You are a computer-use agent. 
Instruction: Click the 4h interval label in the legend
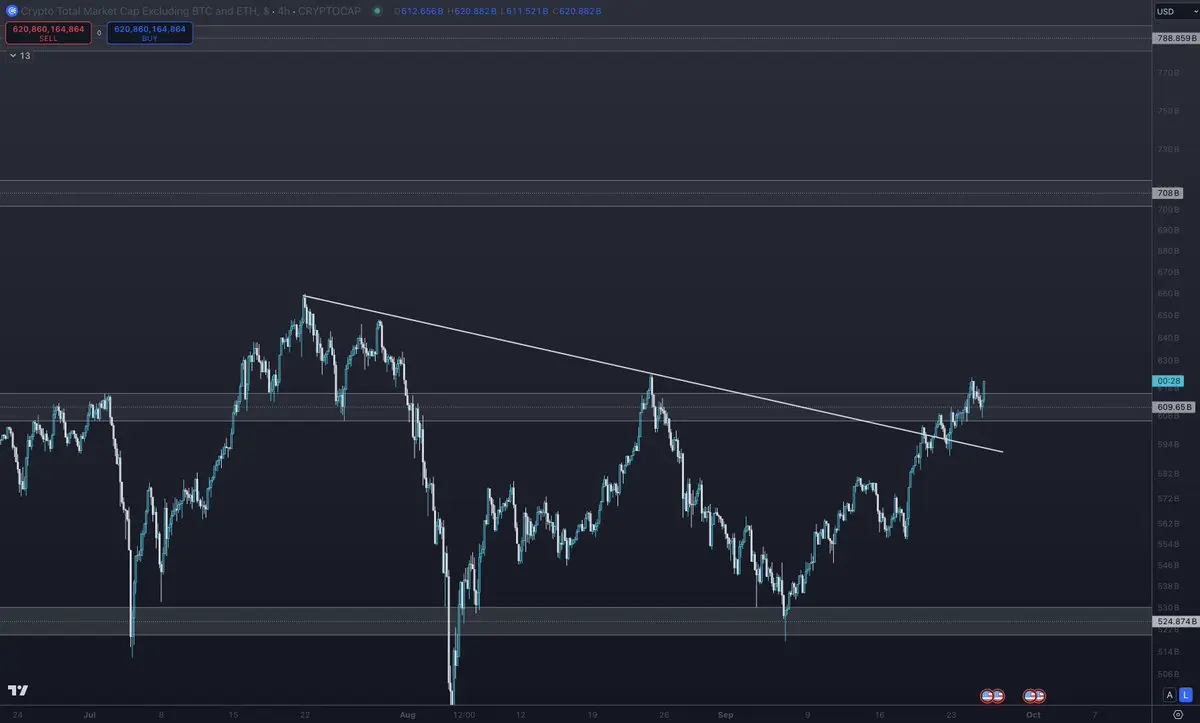tap(285, 10)
